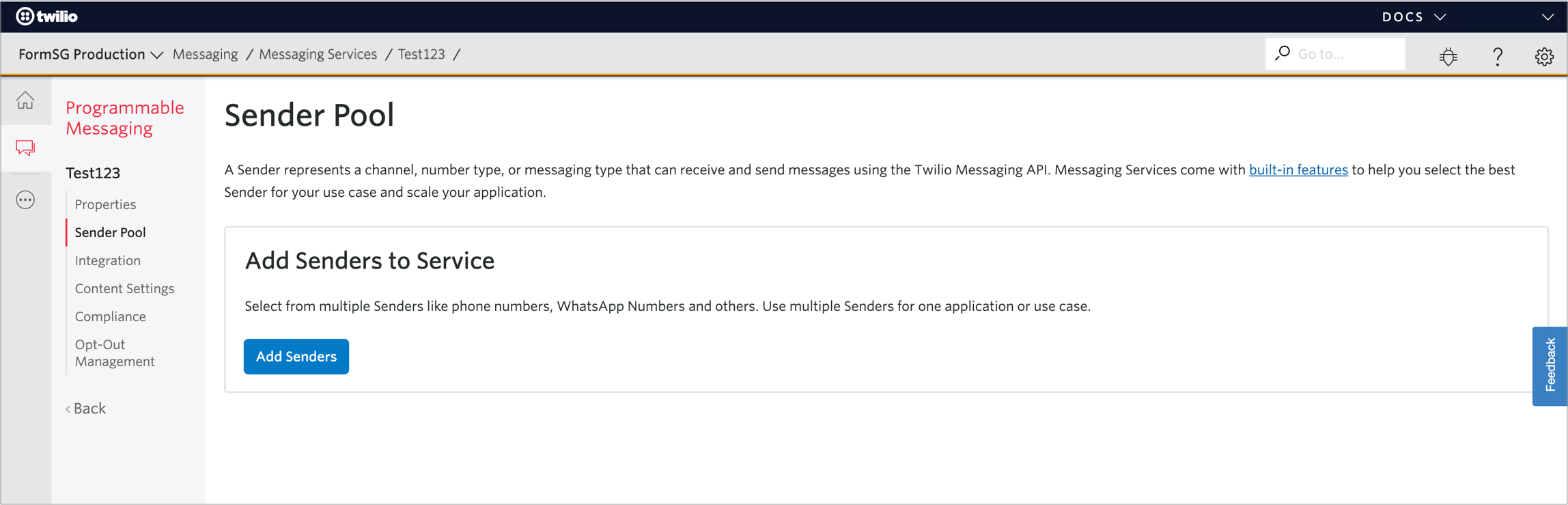Open the Feedback side tab
Image resolution: width=1568 pixels, height=505 pixels.
1550,366
